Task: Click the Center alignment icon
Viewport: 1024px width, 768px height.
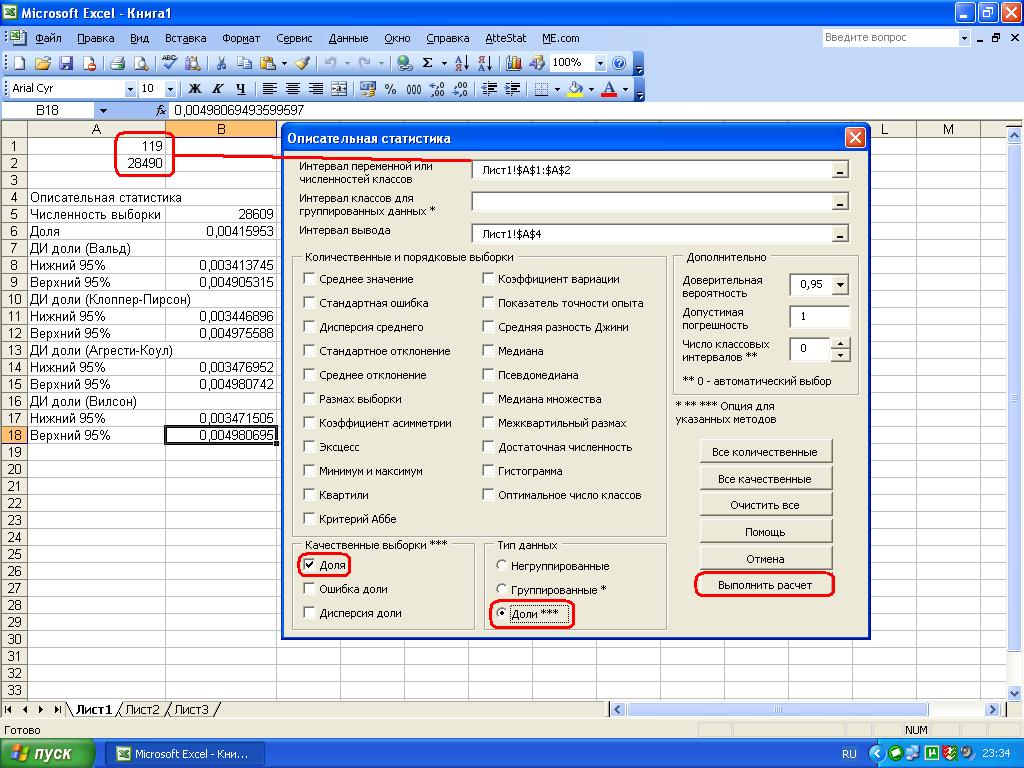Action: tap(293, 89)
